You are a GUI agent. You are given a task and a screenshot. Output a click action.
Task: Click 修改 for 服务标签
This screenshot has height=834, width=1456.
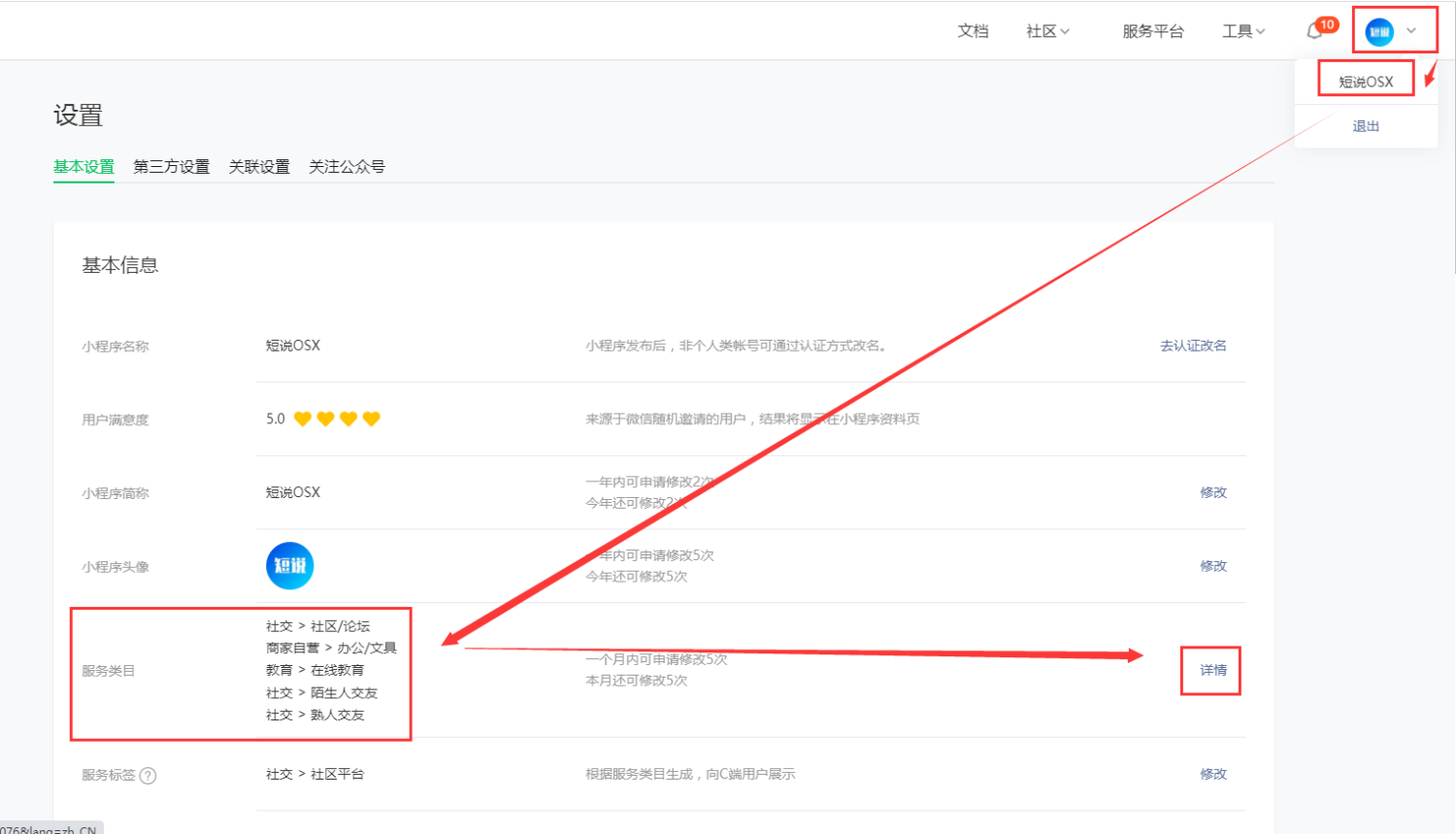point(1213,774)
